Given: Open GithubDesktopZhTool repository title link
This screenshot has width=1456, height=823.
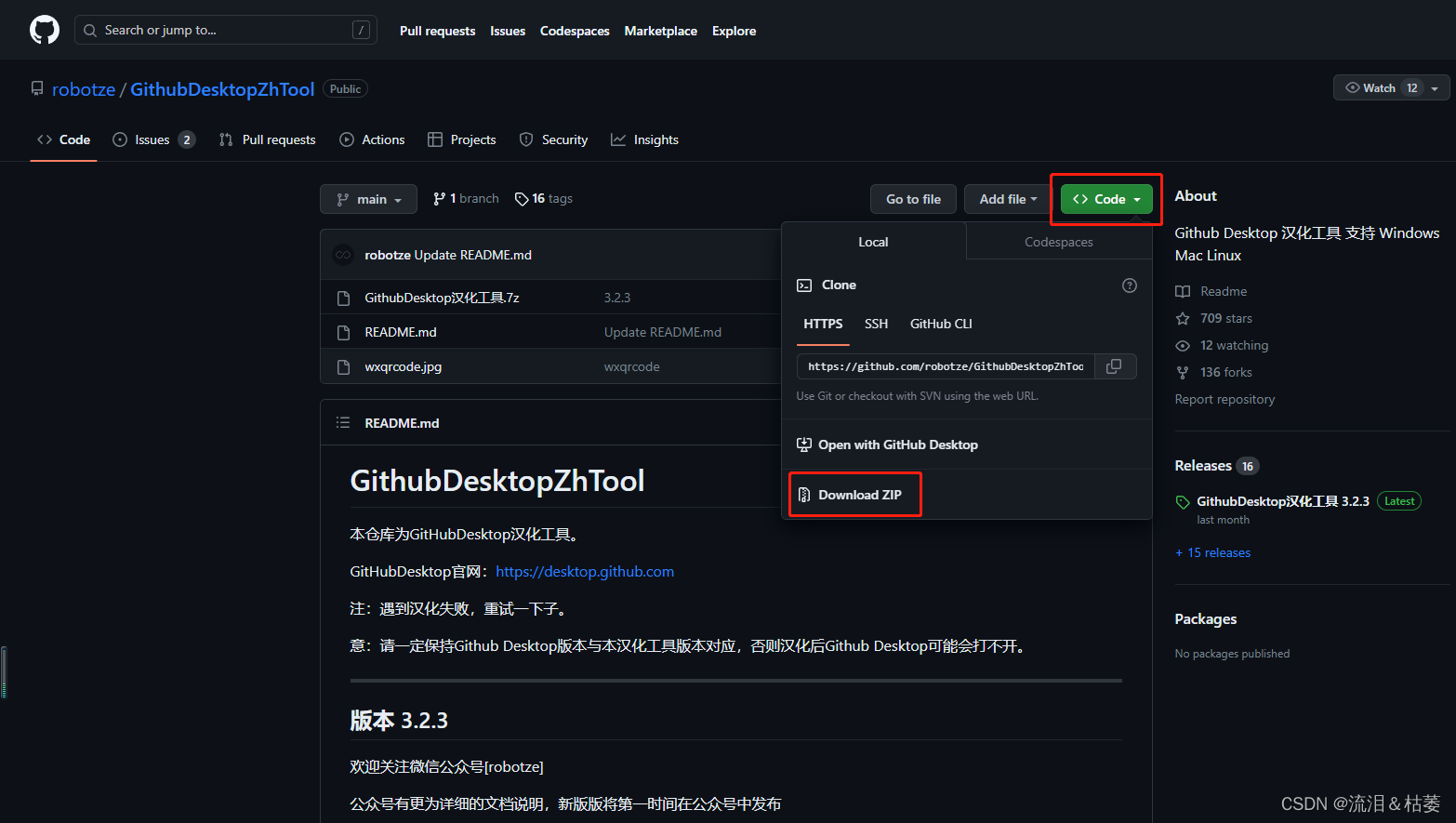Looking at the screenshot, I should tap(222, 89).
